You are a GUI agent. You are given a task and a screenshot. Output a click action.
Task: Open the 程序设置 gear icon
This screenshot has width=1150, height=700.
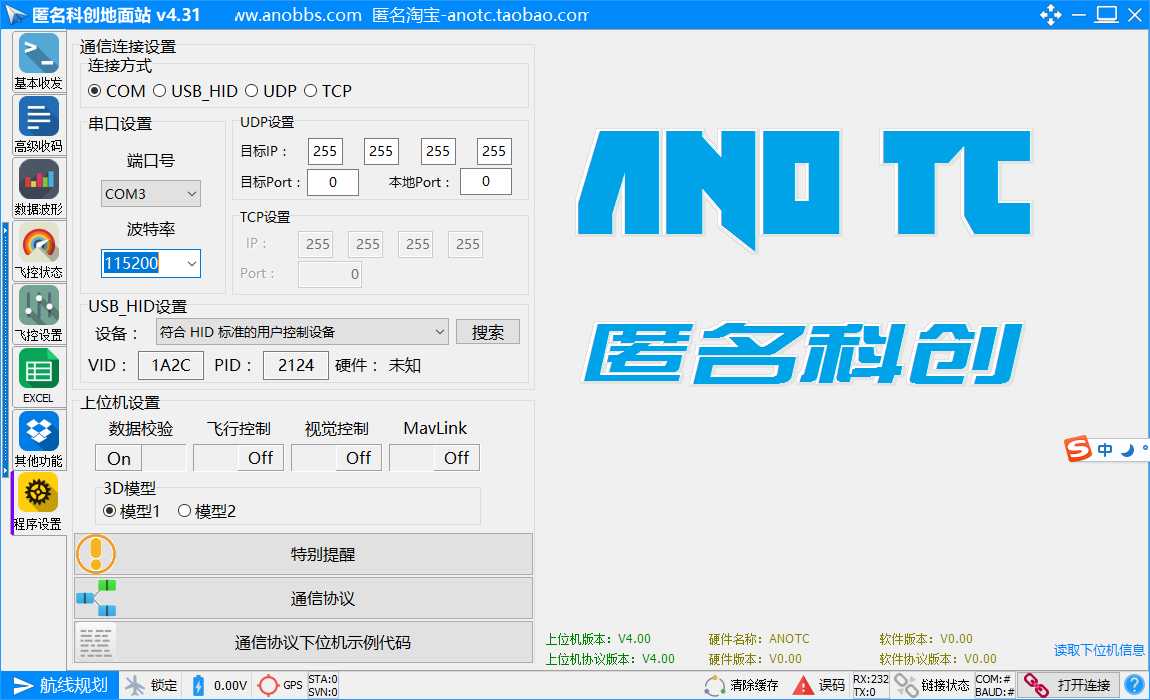coord(39,503)
